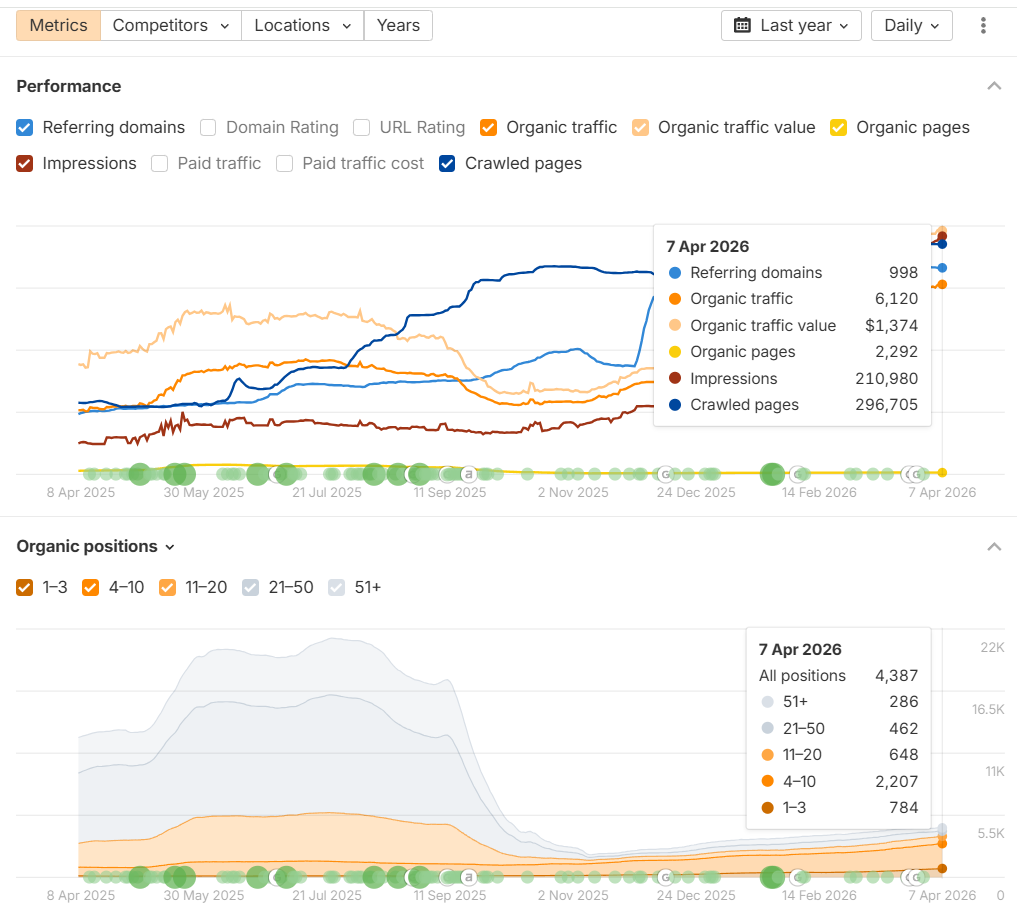Click the calendar icon in Last year
The height and width of the screenshot is (910, 1017).
742,25
